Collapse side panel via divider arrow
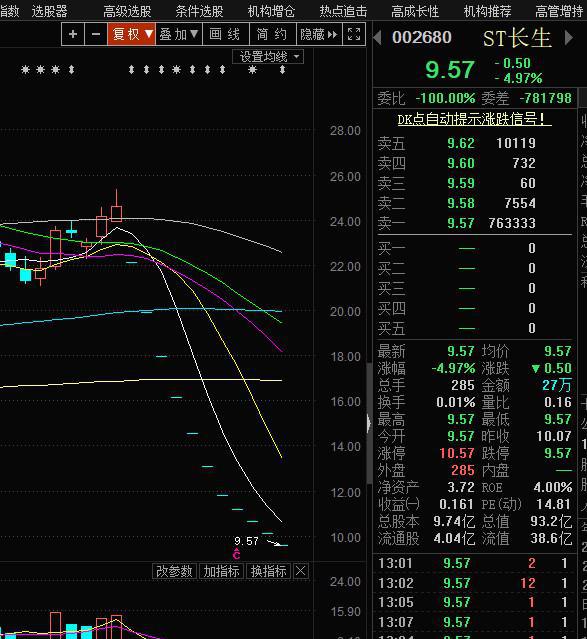Image resolution: width=587 pixels, height=639 pixels. (x=369, y=424)
